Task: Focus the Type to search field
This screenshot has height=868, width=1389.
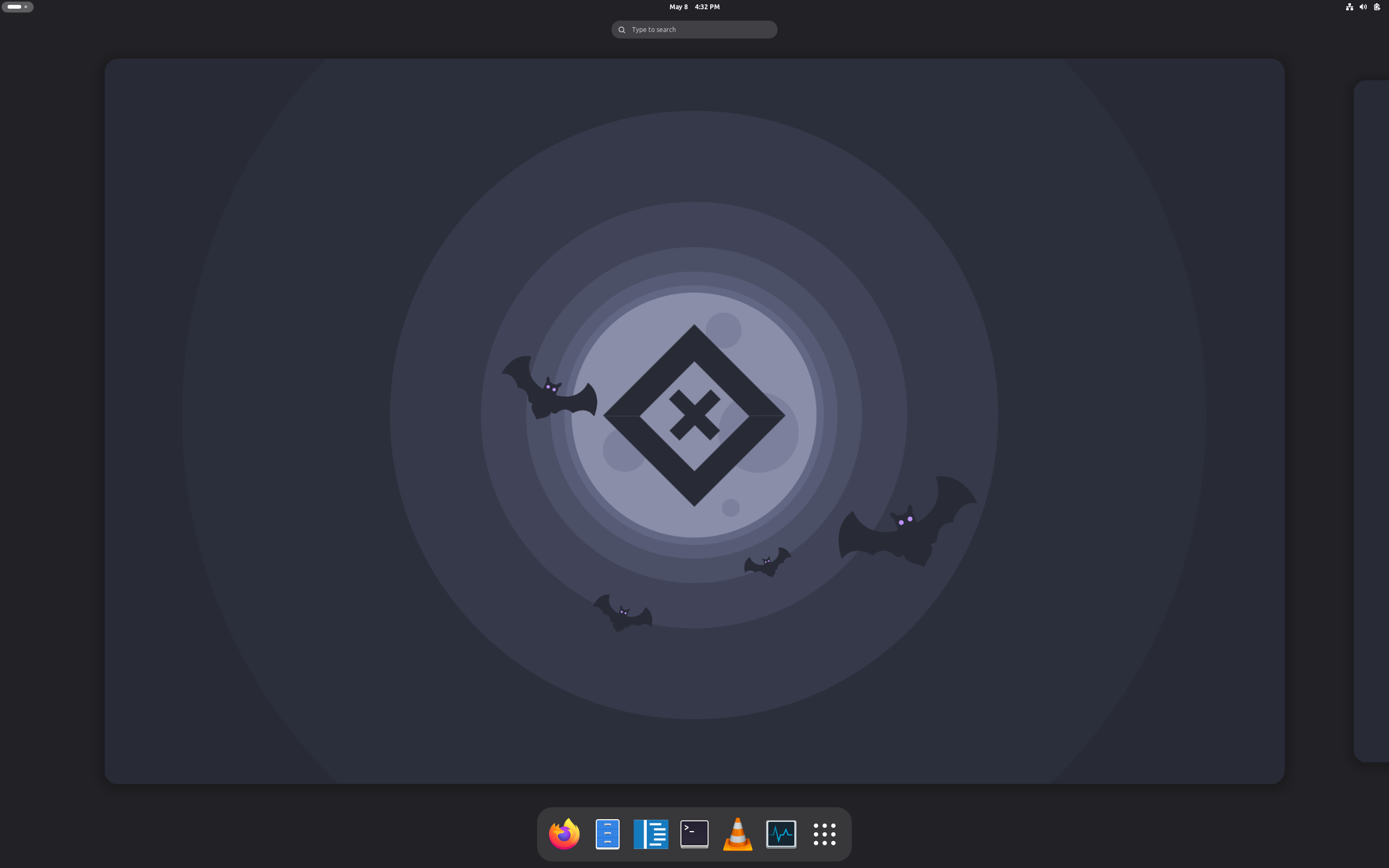Action: pyautogui.click(x=694, y=29)
